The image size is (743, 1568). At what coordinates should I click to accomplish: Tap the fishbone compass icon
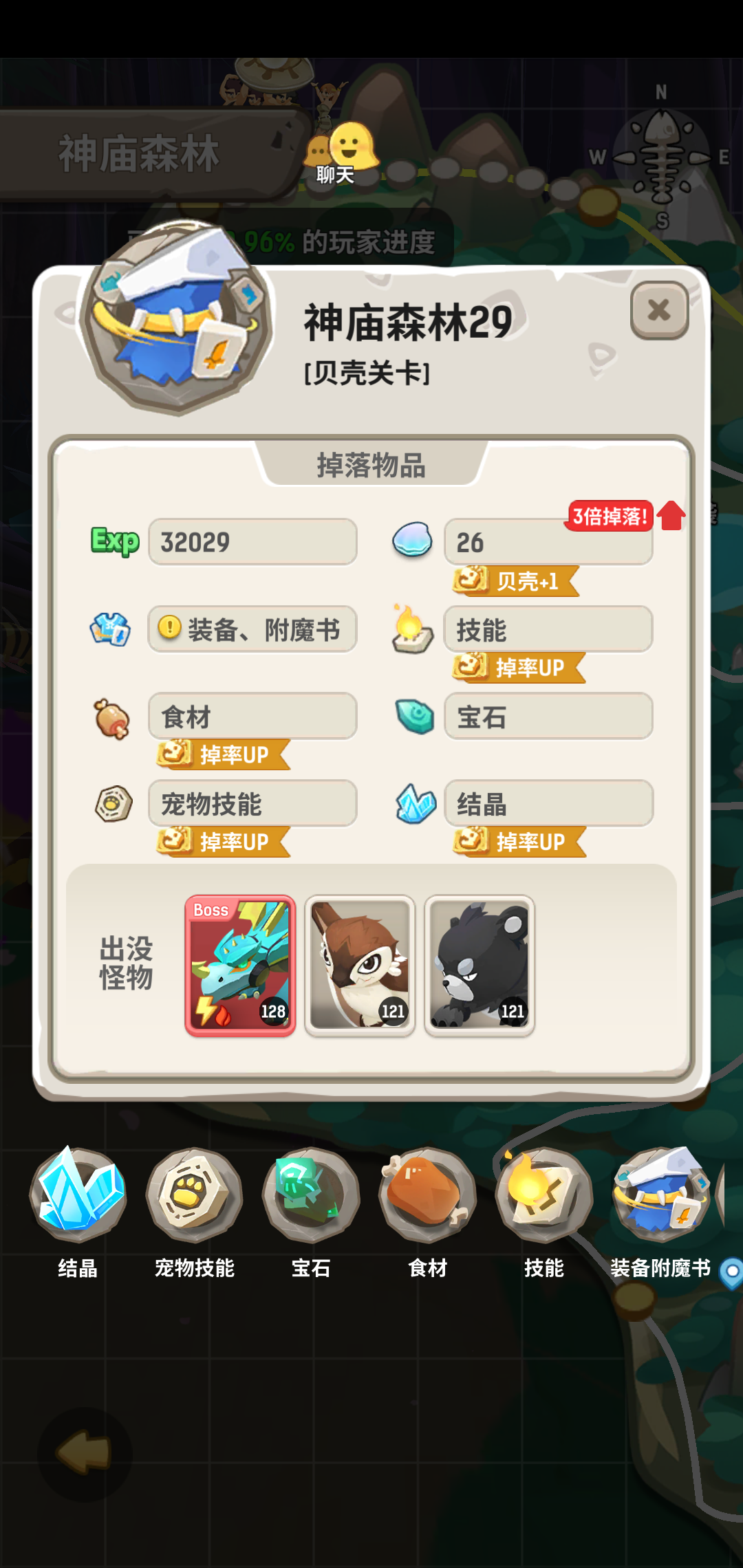click(x=662, y=158)
